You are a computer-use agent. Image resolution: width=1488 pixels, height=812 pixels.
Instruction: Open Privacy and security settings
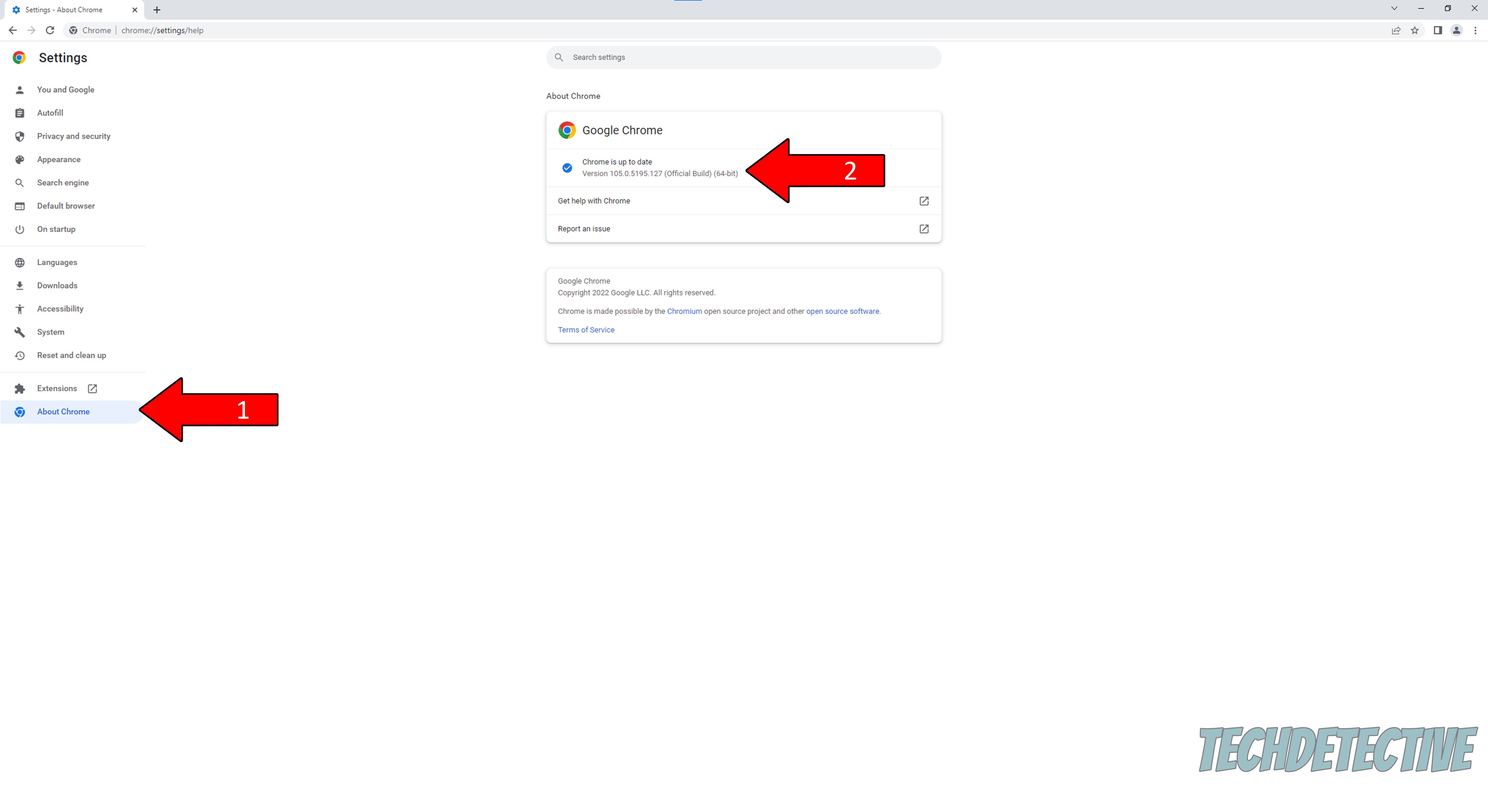tap(73, 136)
